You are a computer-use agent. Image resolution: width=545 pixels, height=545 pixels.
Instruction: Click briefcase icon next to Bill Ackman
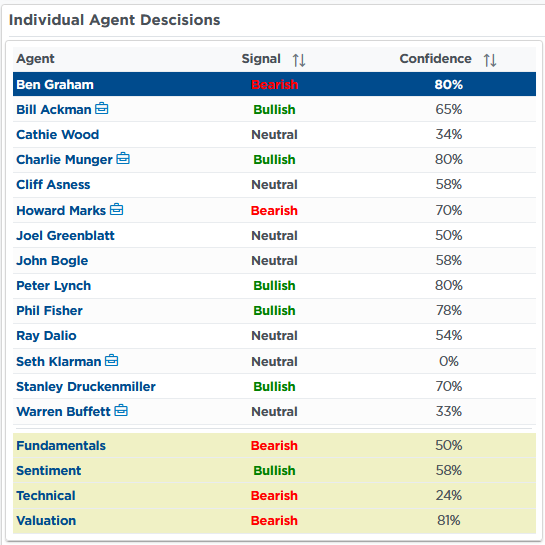101,108
